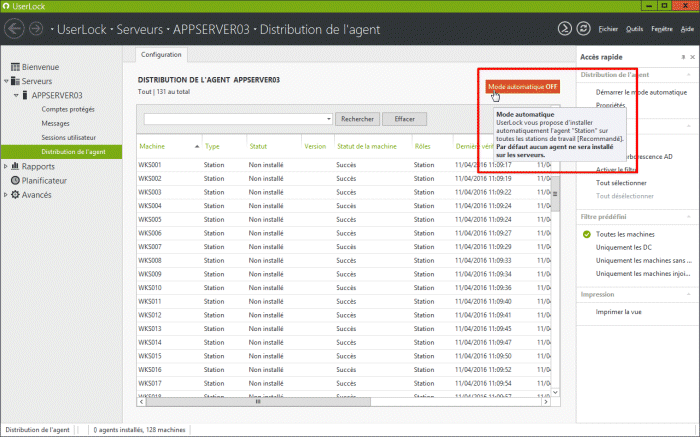Select Toutes les machines filter
Screen dimensions: 700x437
[x=625, y=234]
